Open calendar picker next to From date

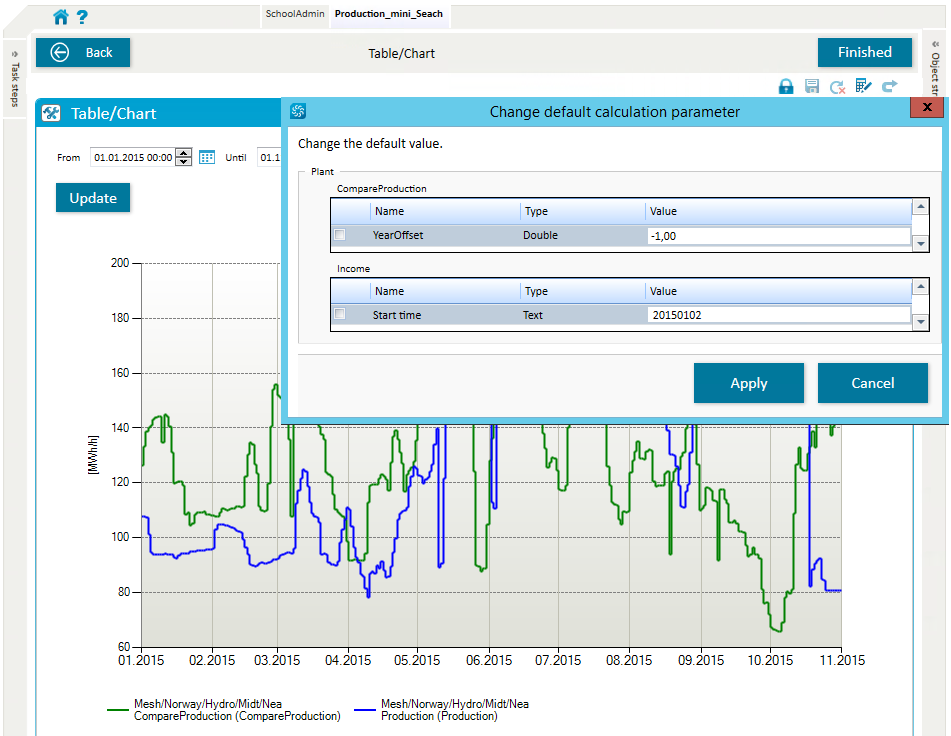coord(207,157)
